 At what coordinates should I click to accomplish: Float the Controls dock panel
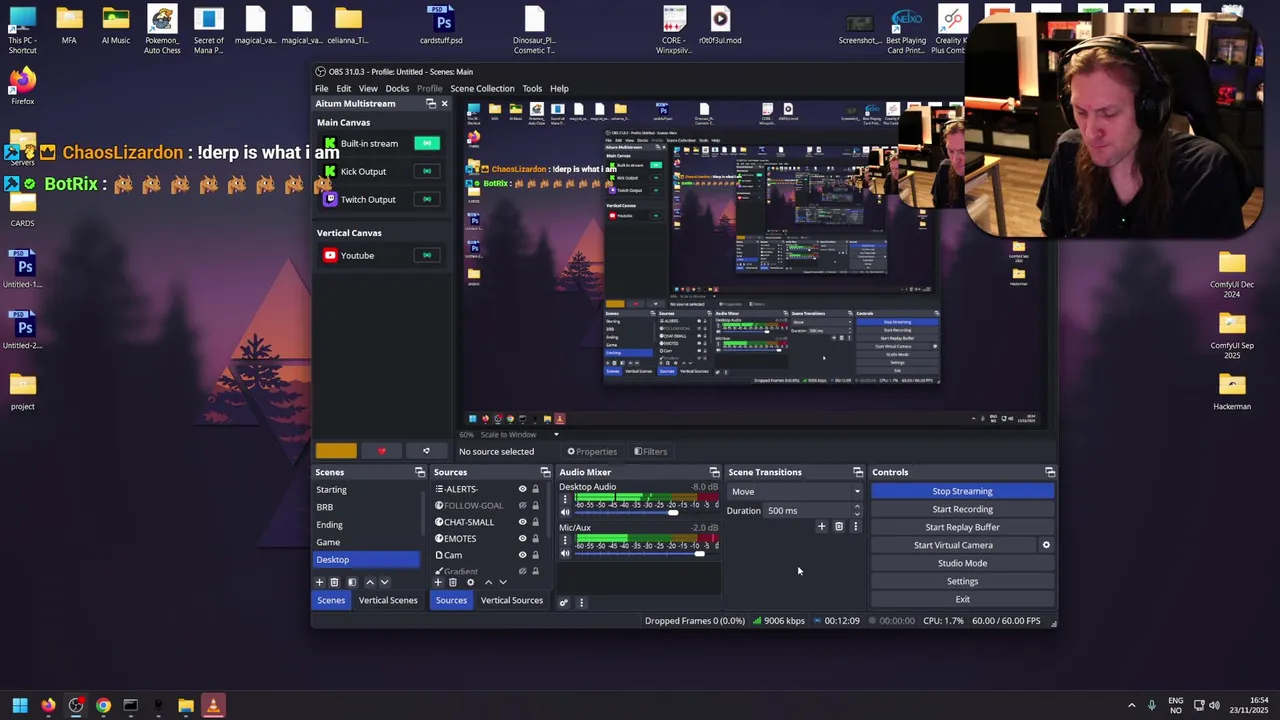point(1050,472)
